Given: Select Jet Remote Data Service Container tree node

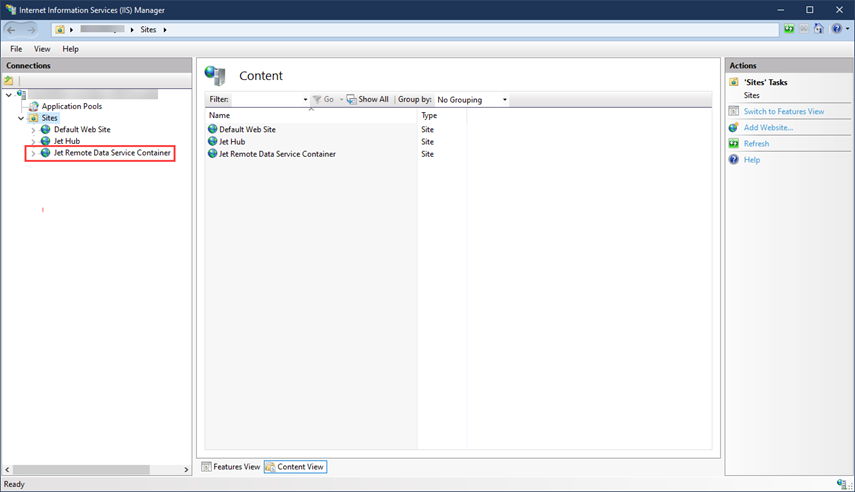Looking at the screenshot, I should 112,153.
